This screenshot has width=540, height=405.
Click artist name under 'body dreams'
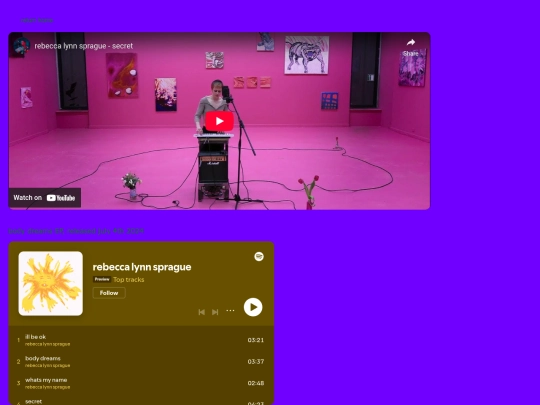[x=48, y=365]
